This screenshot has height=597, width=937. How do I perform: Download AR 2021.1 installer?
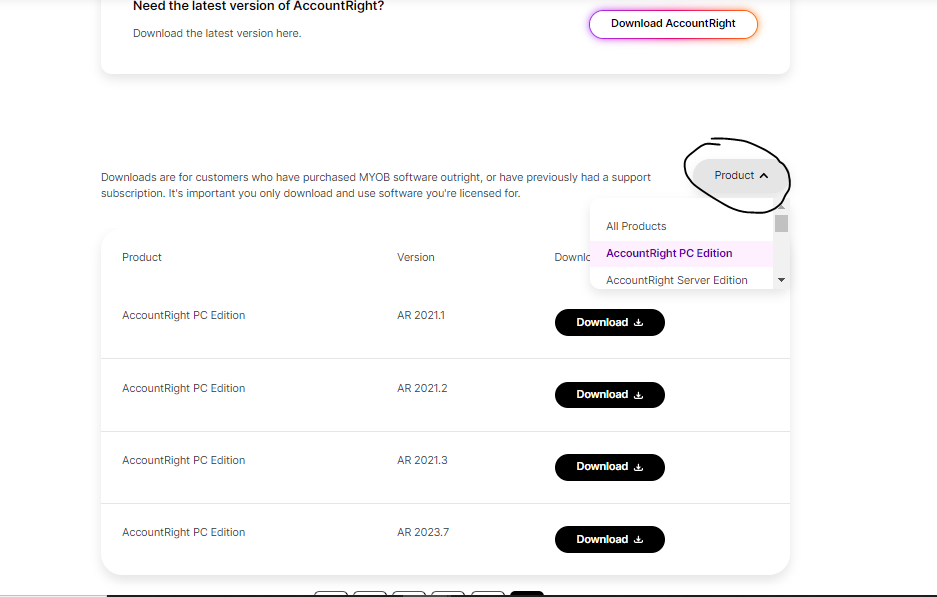[610, 323]
